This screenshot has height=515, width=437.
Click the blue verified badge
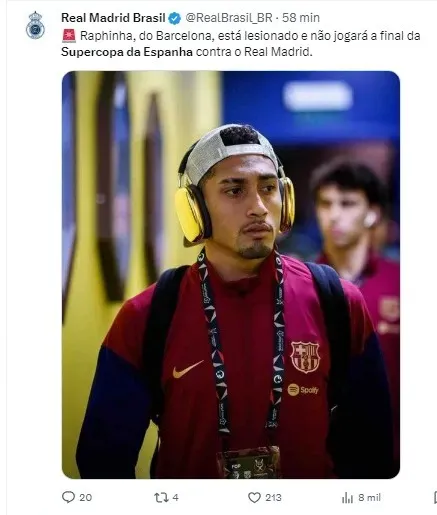pos(175,18)
